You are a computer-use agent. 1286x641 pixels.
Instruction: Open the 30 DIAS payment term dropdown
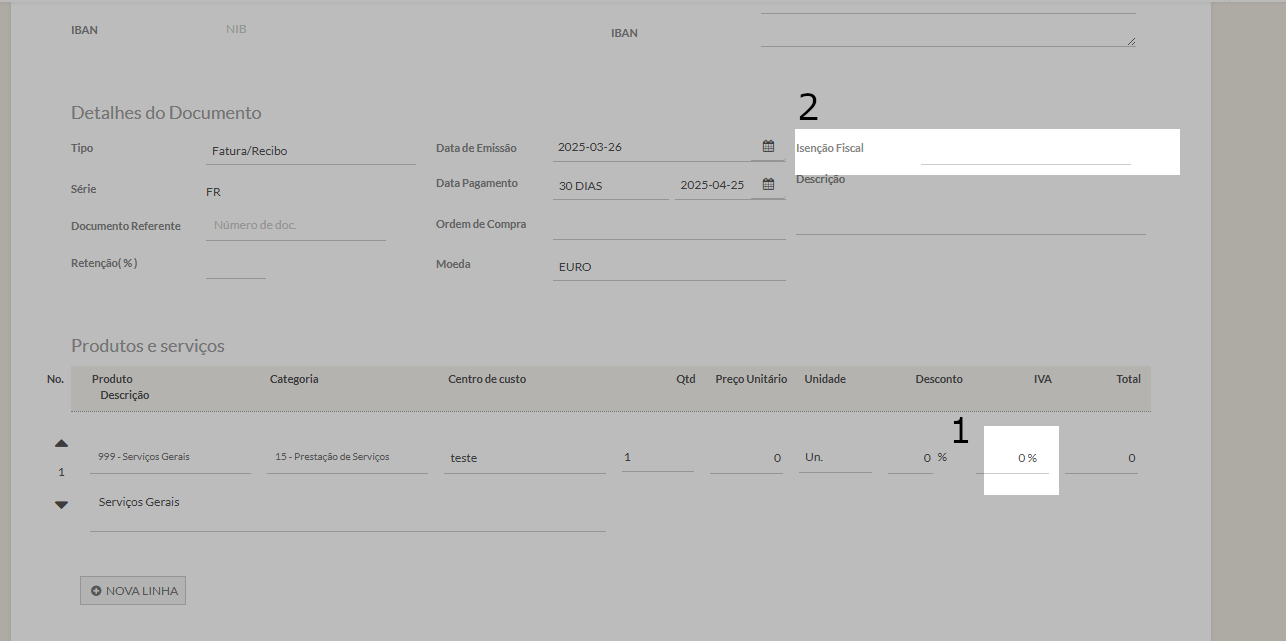(610, 186)
